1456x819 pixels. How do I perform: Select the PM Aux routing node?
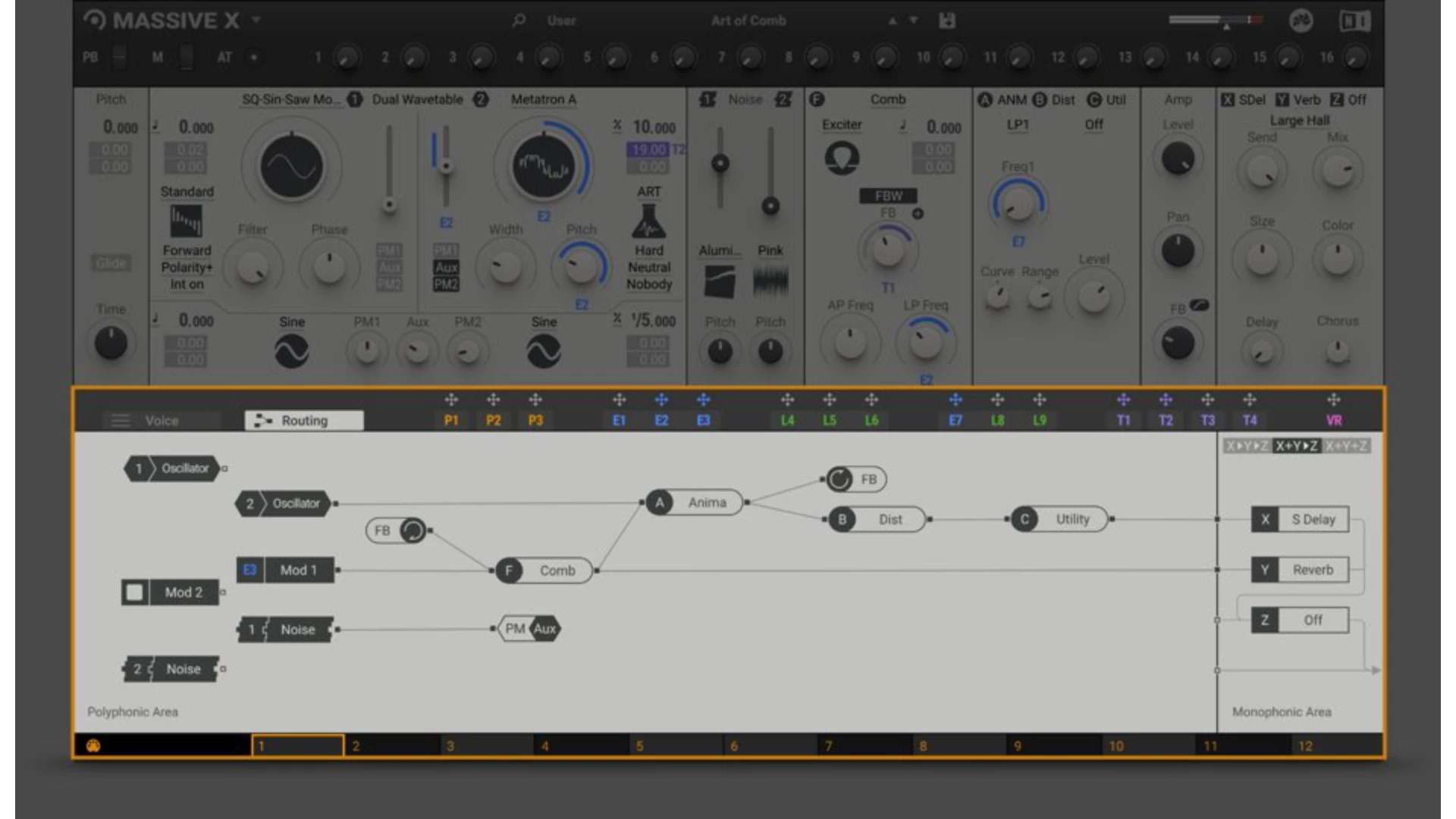pyautogui.click(x=529, y=629)
